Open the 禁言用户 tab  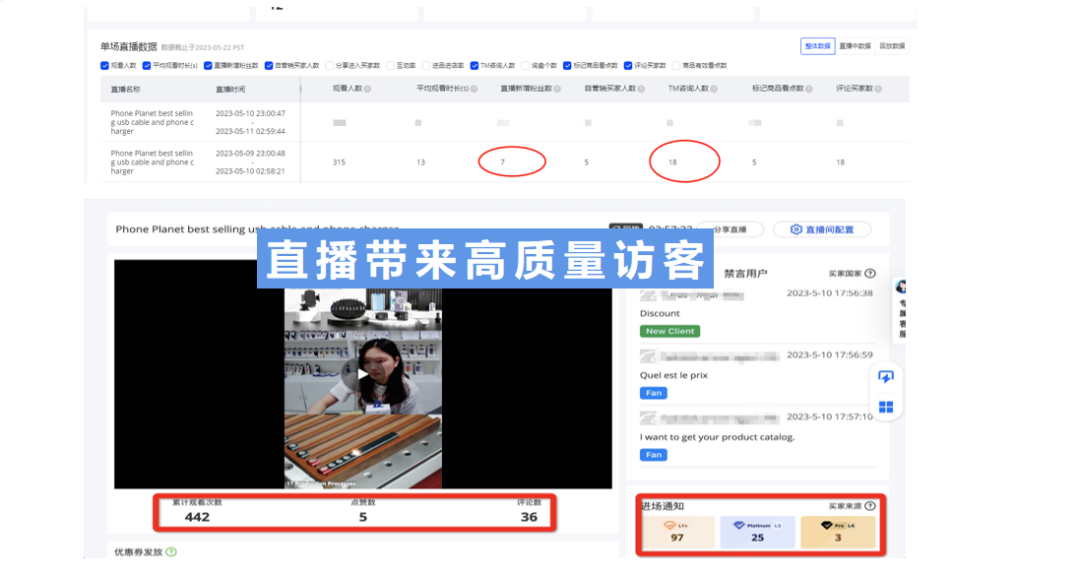point(745,273)
